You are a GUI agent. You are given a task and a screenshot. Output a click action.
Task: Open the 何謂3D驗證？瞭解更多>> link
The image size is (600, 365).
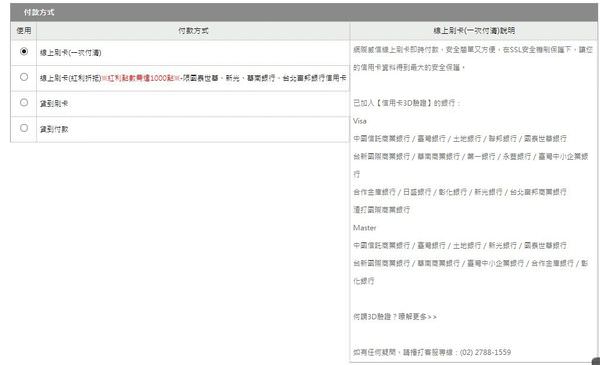(395, 316)
